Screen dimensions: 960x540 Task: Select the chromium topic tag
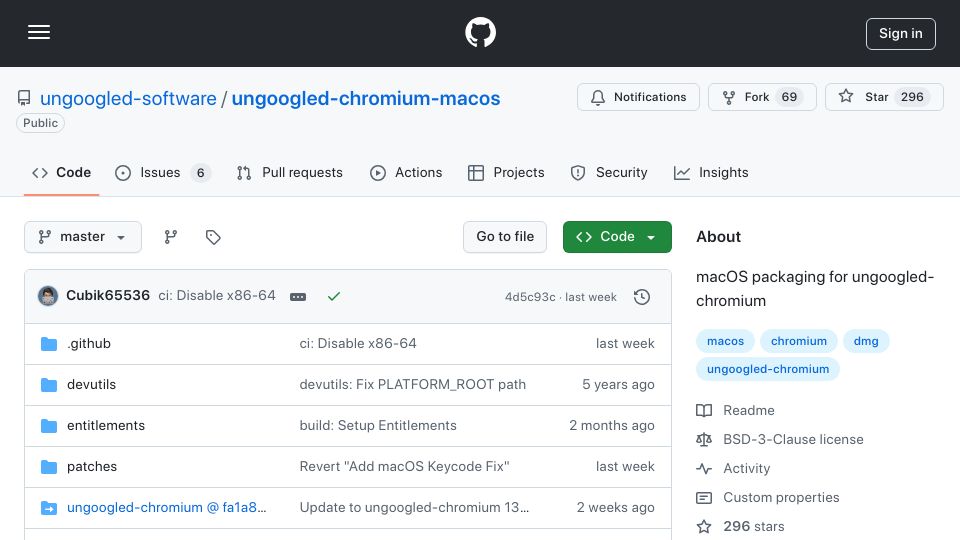pos(798,341)
